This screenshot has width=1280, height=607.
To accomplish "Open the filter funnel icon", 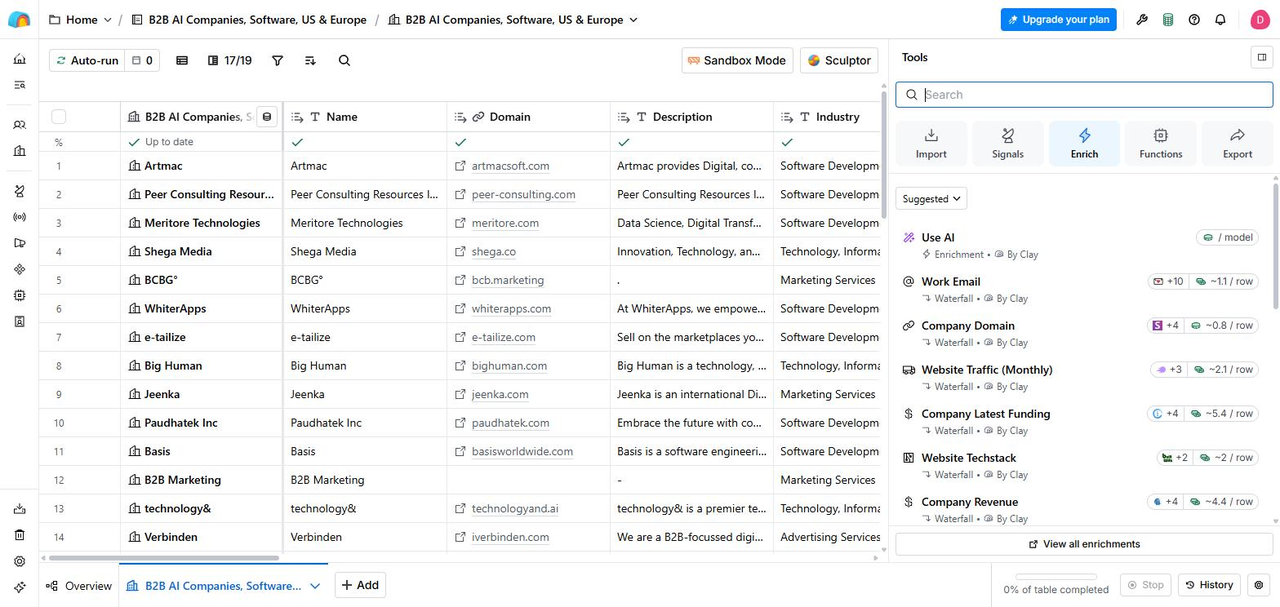I will pos(278,60).
